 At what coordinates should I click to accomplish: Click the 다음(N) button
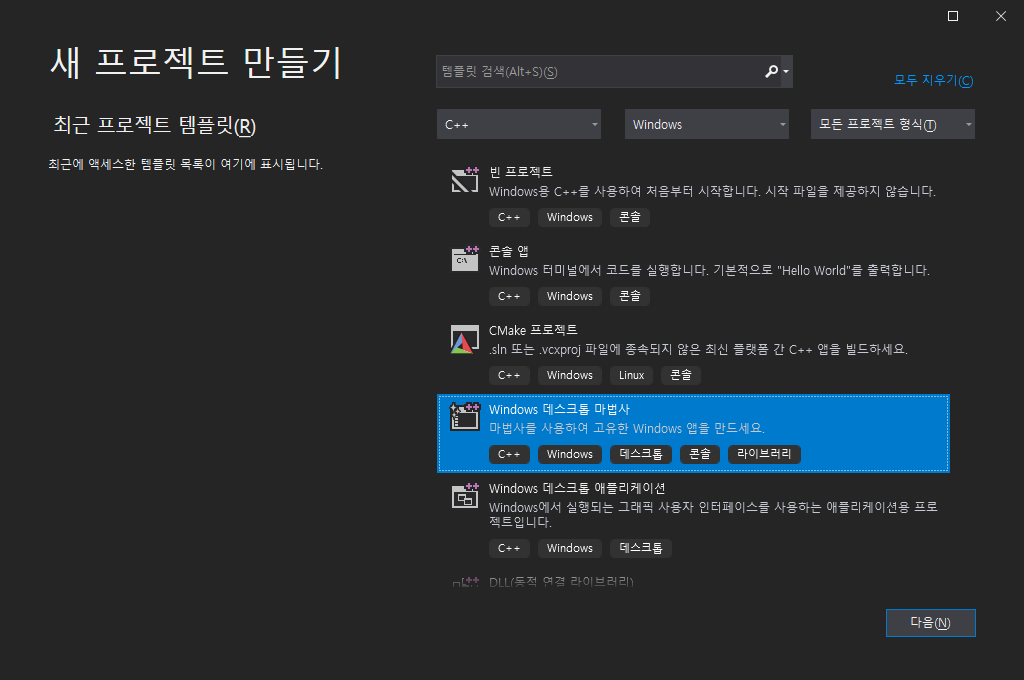point(931,623)
